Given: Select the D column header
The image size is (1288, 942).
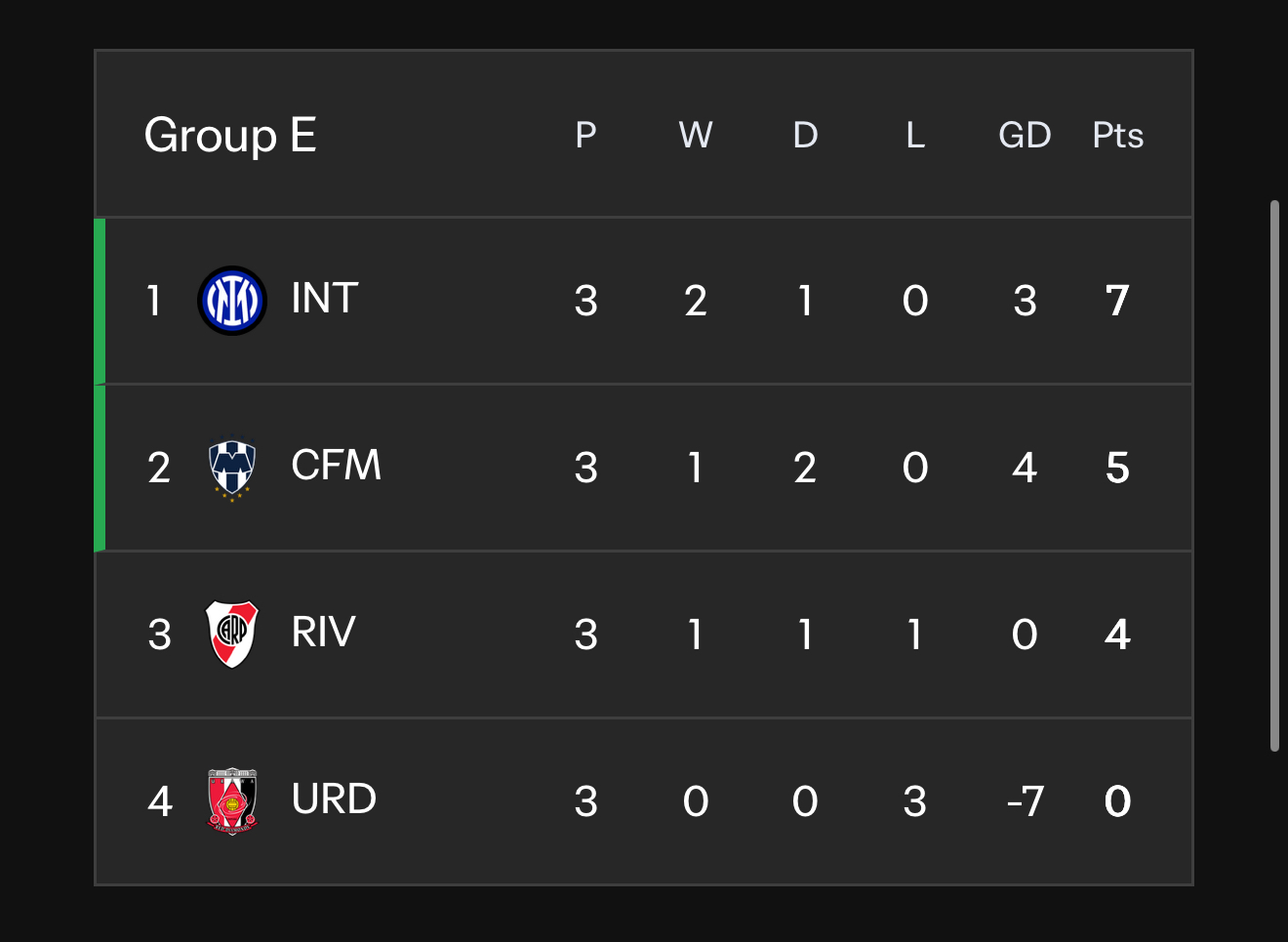Looking at the screenshot, I should coord(805,136).
